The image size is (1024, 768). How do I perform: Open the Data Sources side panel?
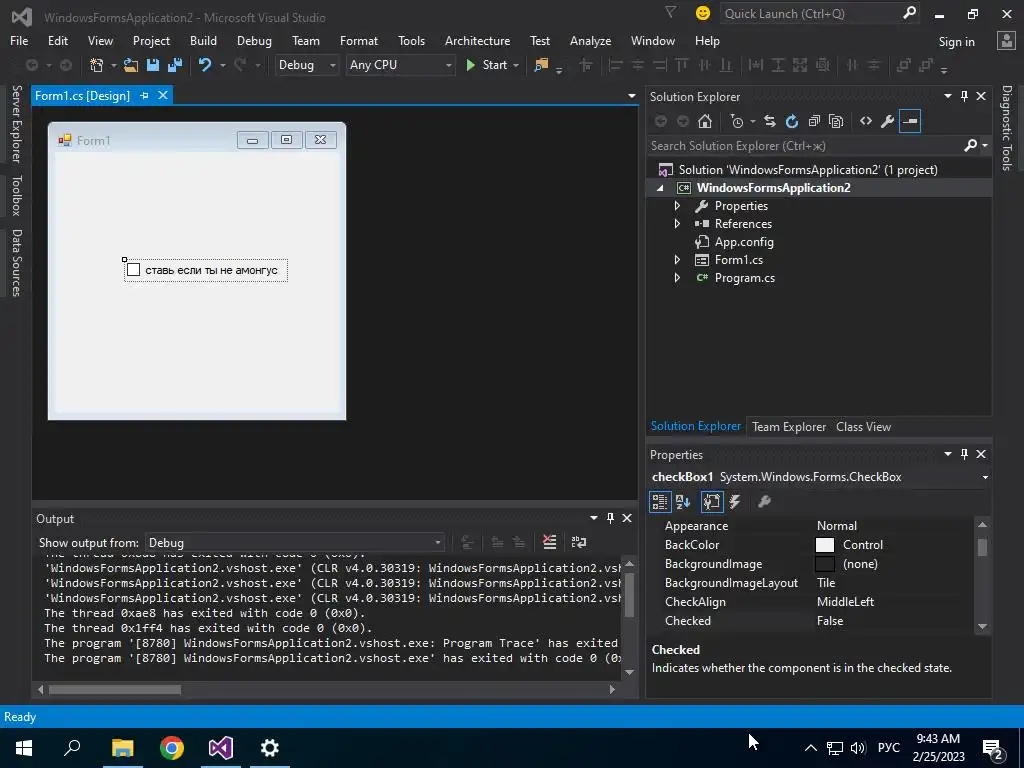[x=16, y=263]
